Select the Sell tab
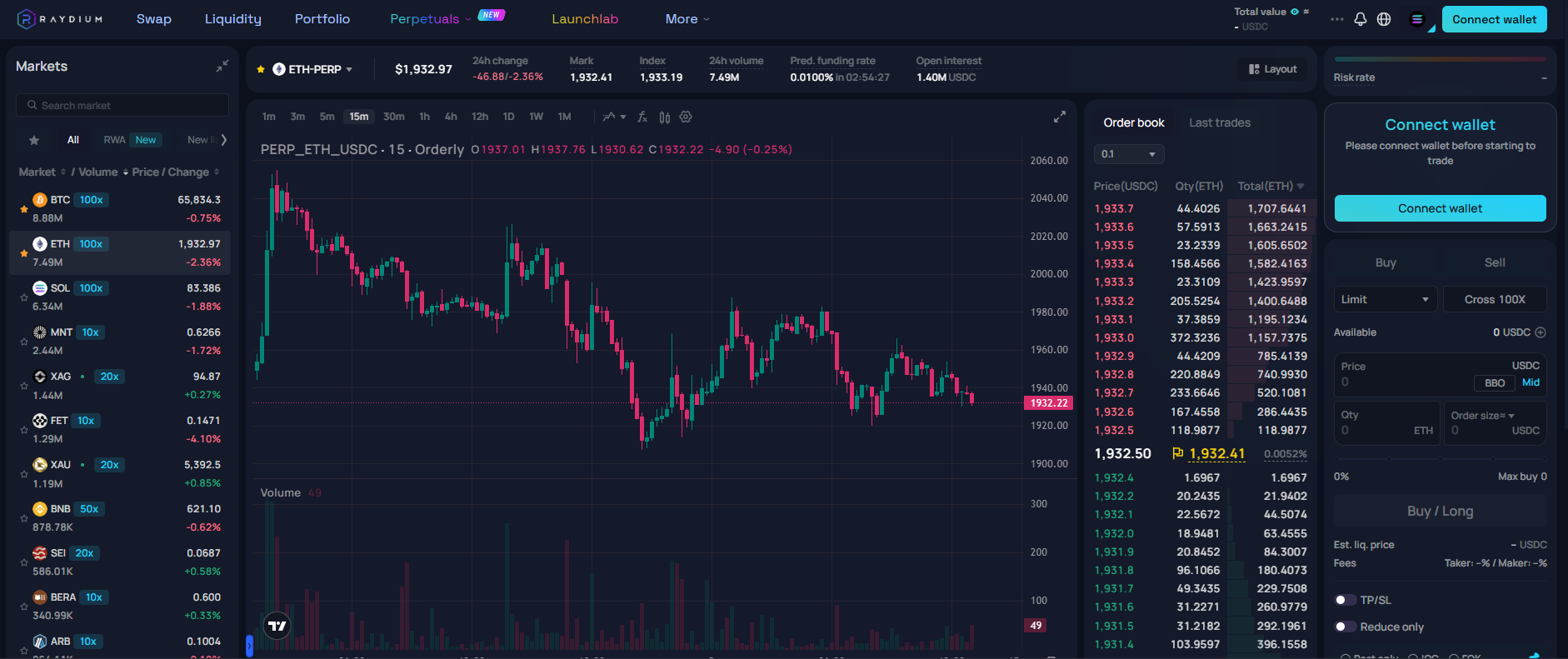The height and width of the screenshot is (659, 1568). click(x=1495, y=262)
